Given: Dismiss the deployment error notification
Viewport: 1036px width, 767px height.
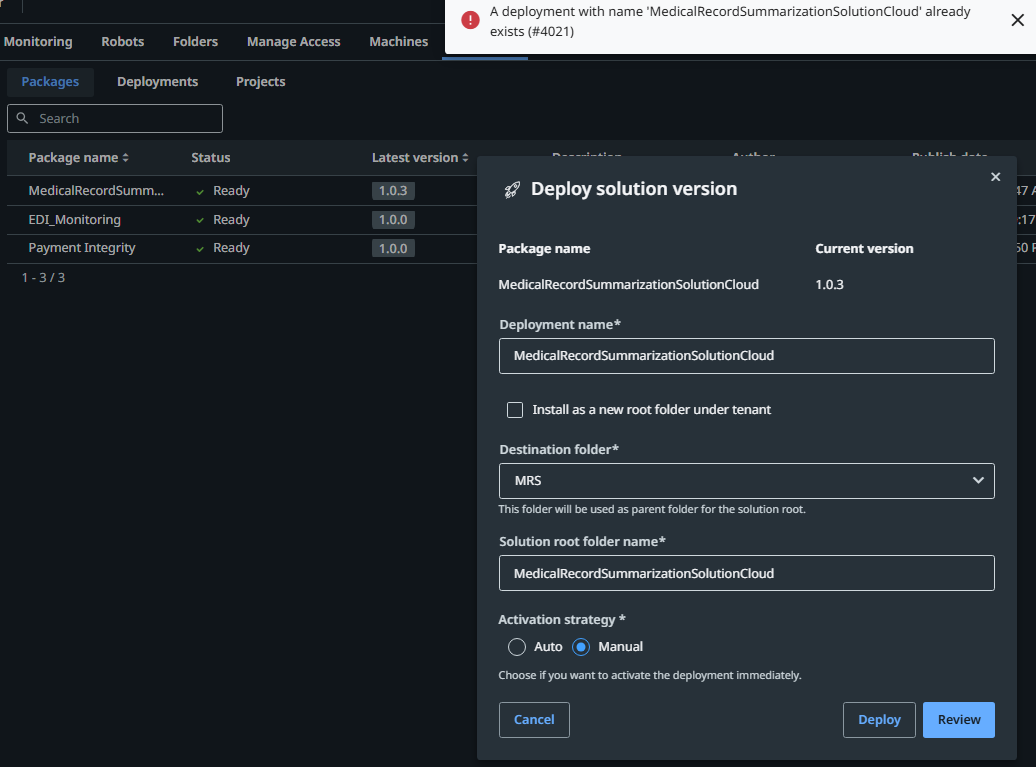Looking at the screenshot, I should (1017, 20).
